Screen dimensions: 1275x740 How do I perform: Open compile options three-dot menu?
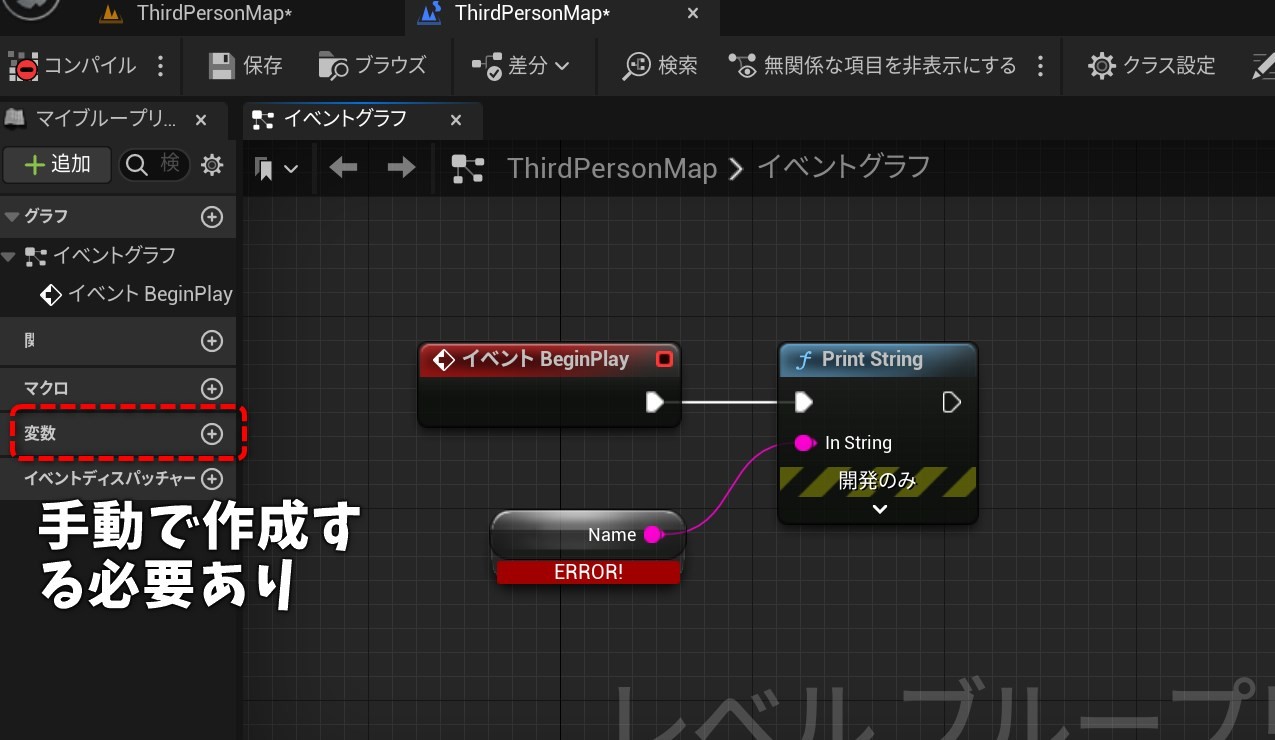[x=161, y=66]
